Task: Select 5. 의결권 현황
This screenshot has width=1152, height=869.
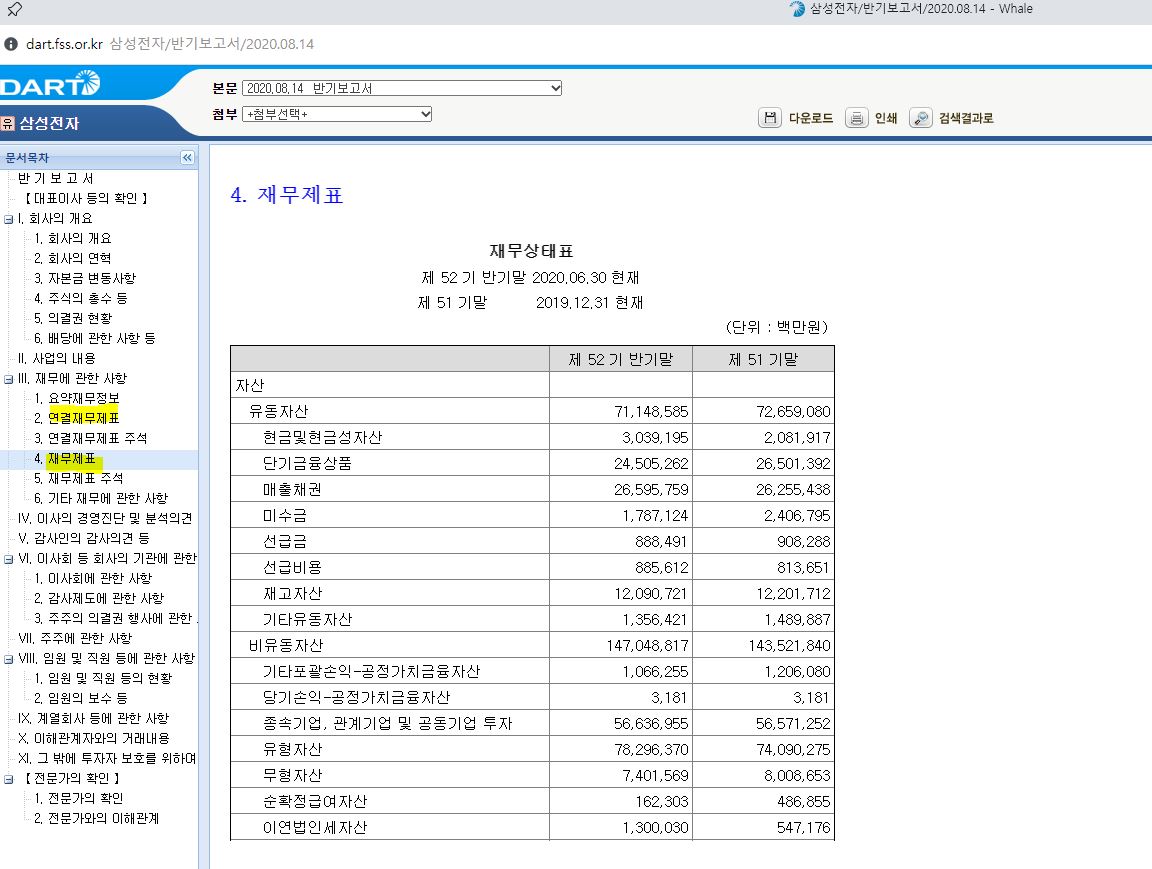Action: [x=73, y=318]
